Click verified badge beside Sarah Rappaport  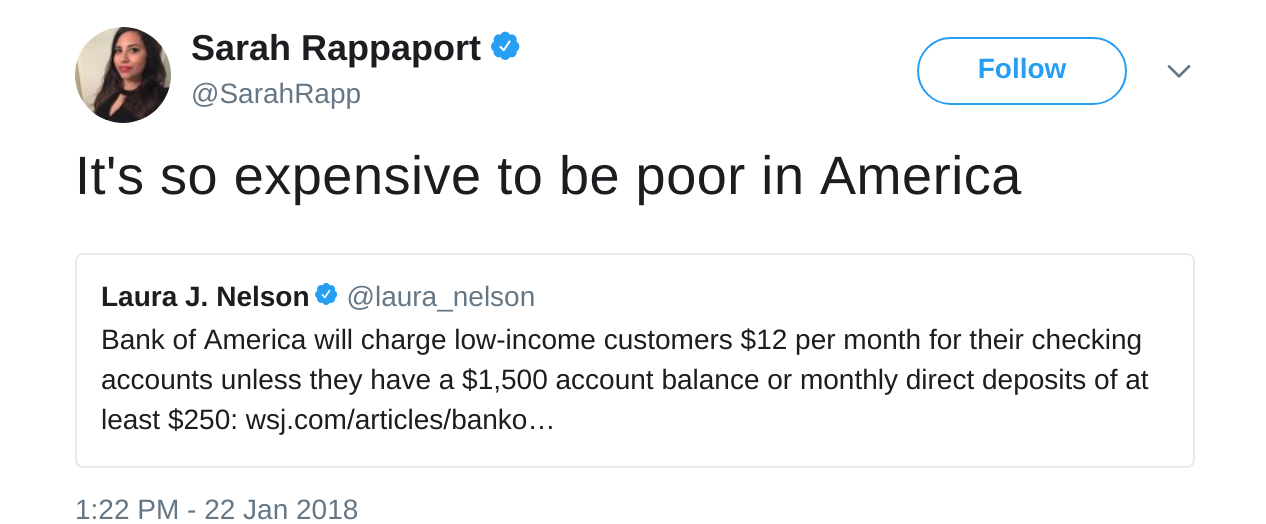tap(505, 46)
